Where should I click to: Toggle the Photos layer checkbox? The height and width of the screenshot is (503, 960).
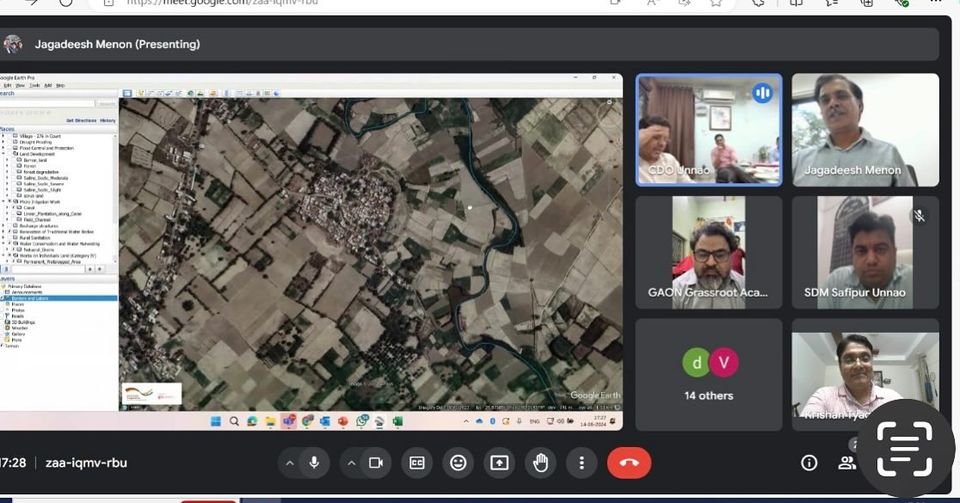coord(2,310)
